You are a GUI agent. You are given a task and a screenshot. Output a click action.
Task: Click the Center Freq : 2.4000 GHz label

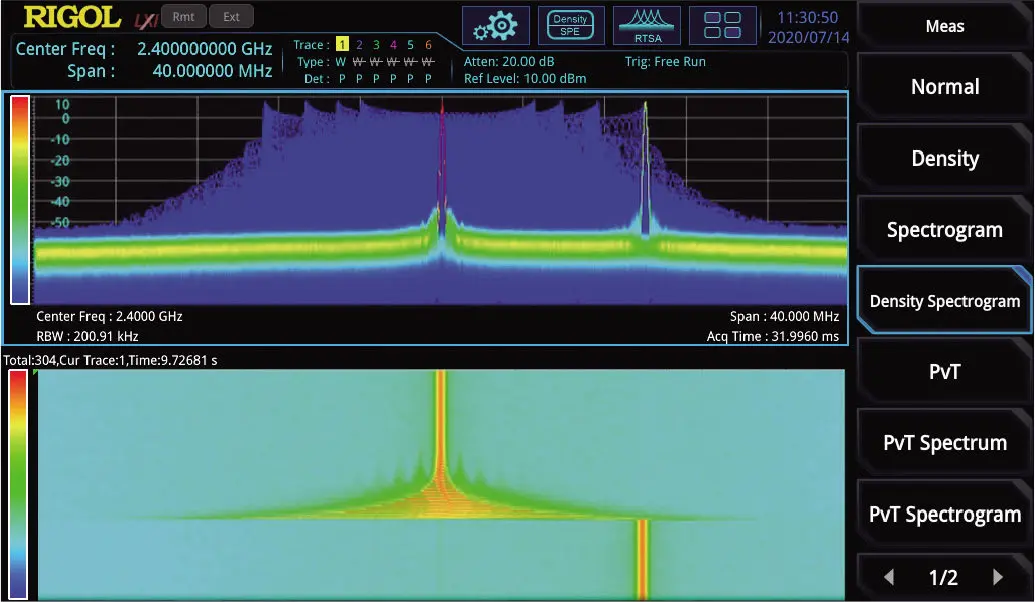point(109,316)
